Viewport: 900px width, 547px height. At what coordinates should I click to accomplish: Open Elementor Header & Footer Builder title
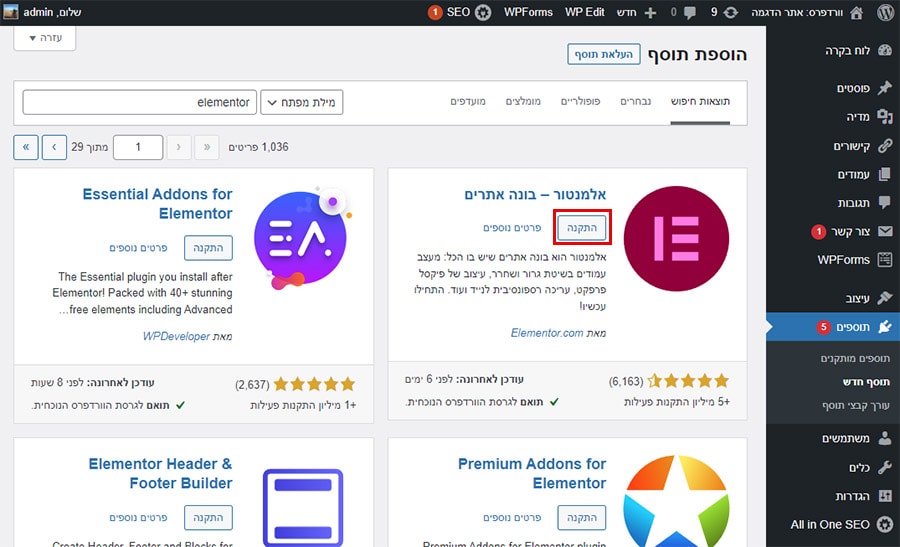[160, 474]
